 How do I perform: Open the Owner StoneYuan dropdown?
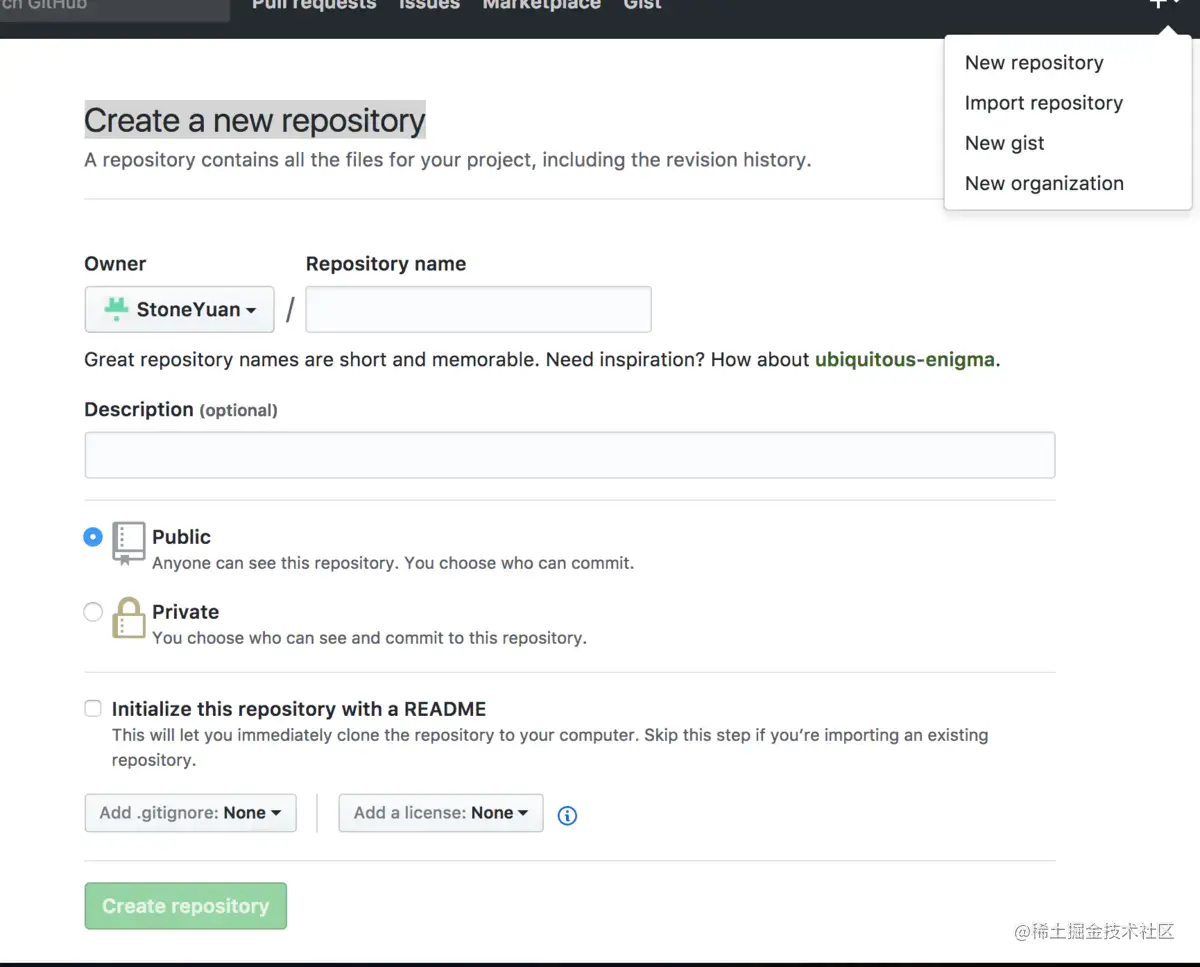179,309
